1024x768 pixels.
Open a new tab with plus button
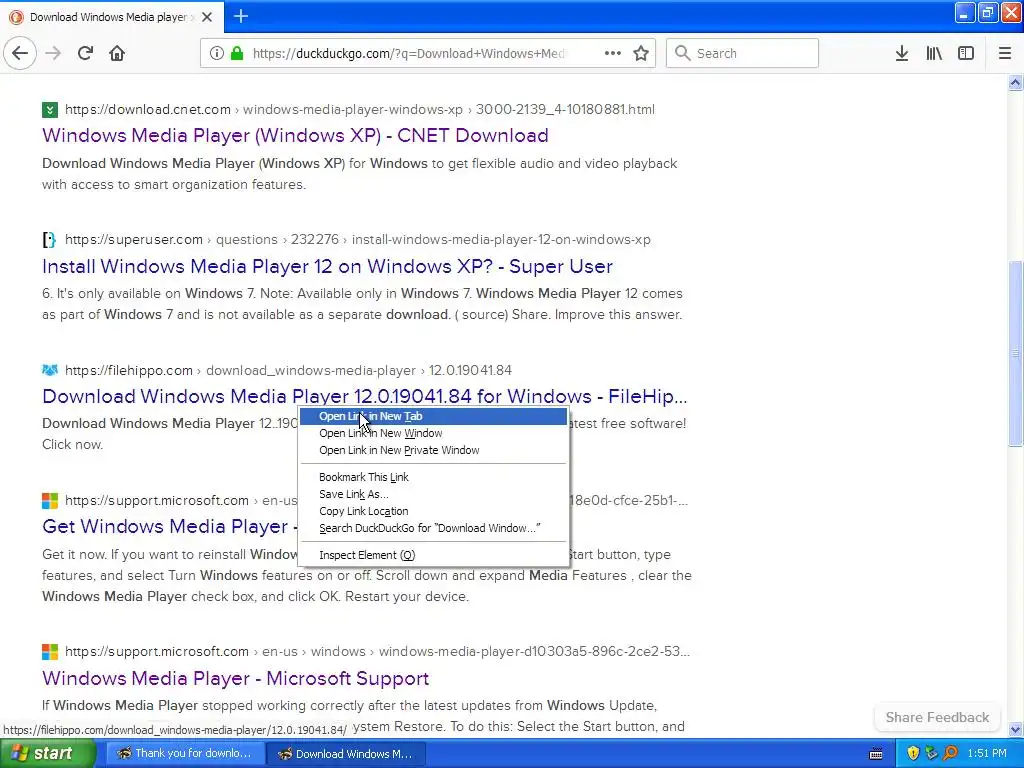[241, 16]
